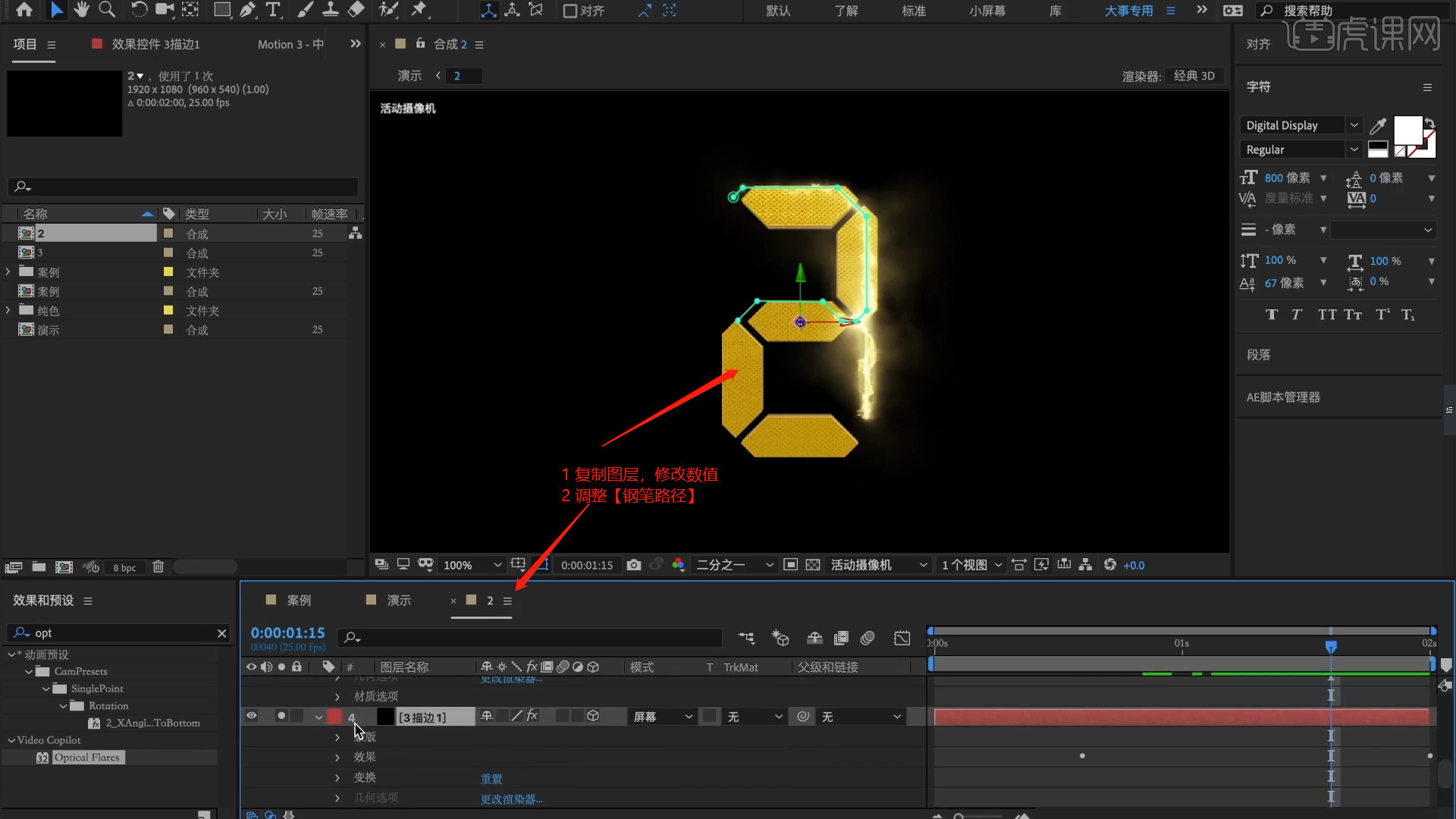Screen dimensions: 1456x819
Task: Toggle Faux Italic button in Character panel
Action: pos(1297,315)
